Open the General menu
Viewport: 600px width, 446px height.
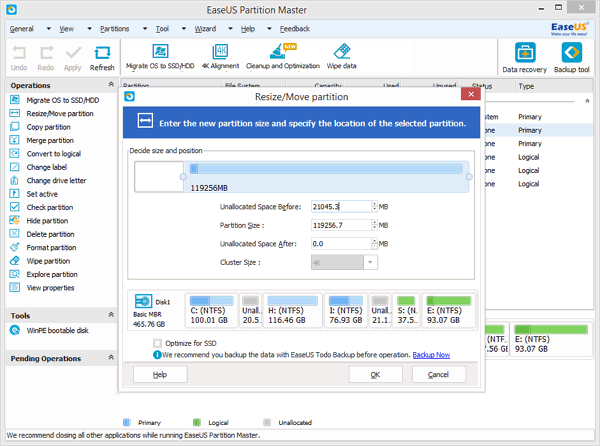21,29
